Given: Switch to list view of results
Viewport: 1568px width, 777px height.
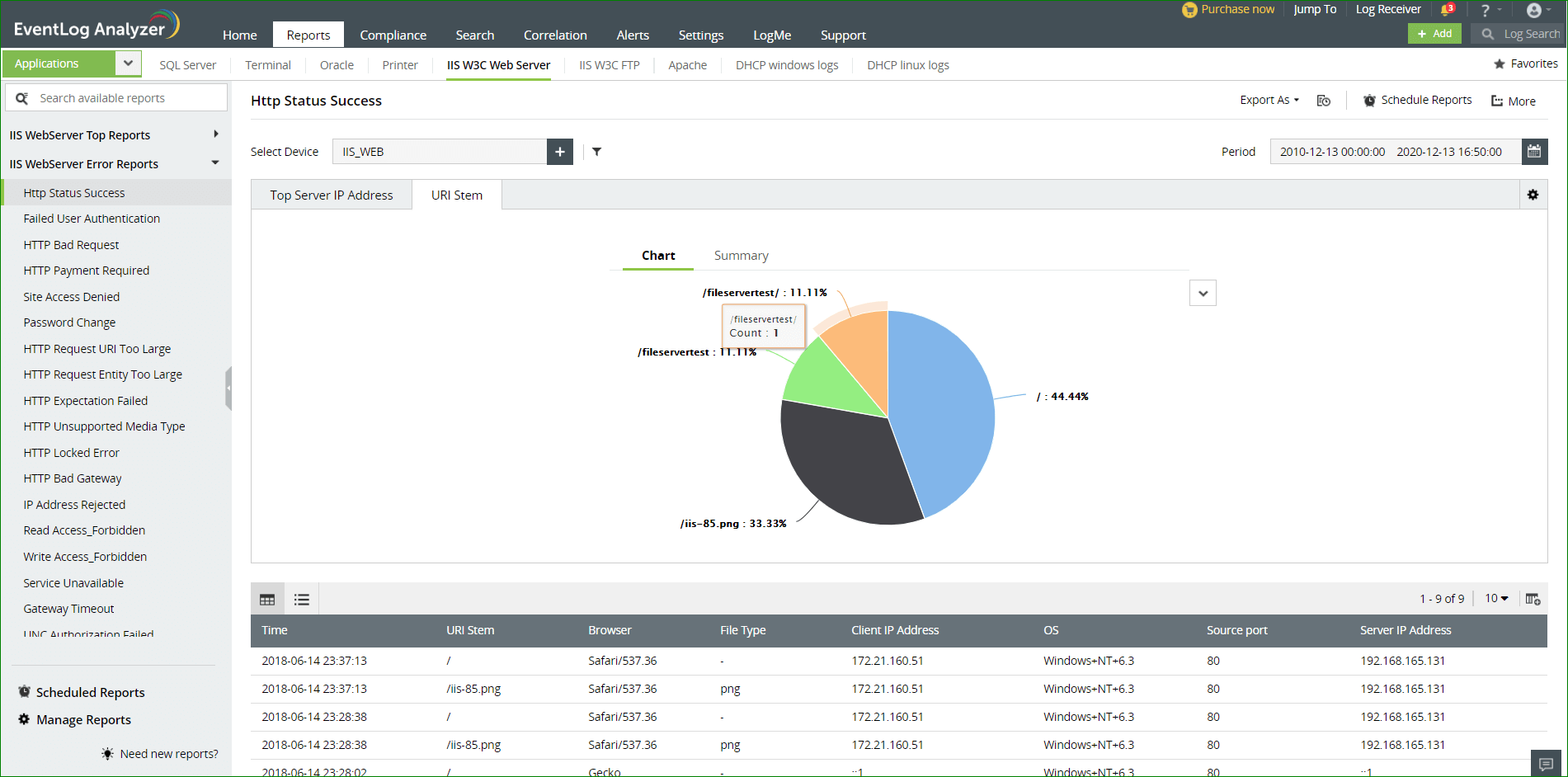Looking at the screenshot, I should click(x=302, y=600).
